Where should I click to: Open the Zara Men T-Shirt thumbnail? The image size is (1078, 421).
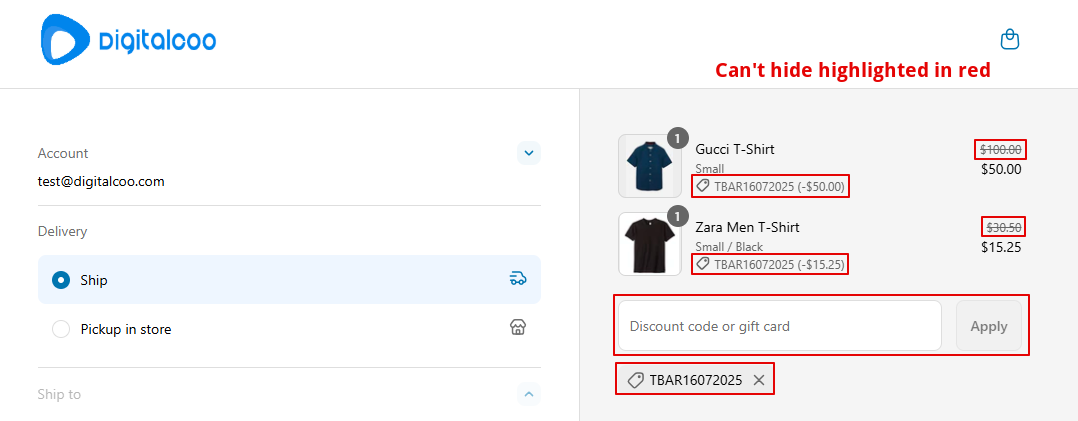click(x=650, y=244)
